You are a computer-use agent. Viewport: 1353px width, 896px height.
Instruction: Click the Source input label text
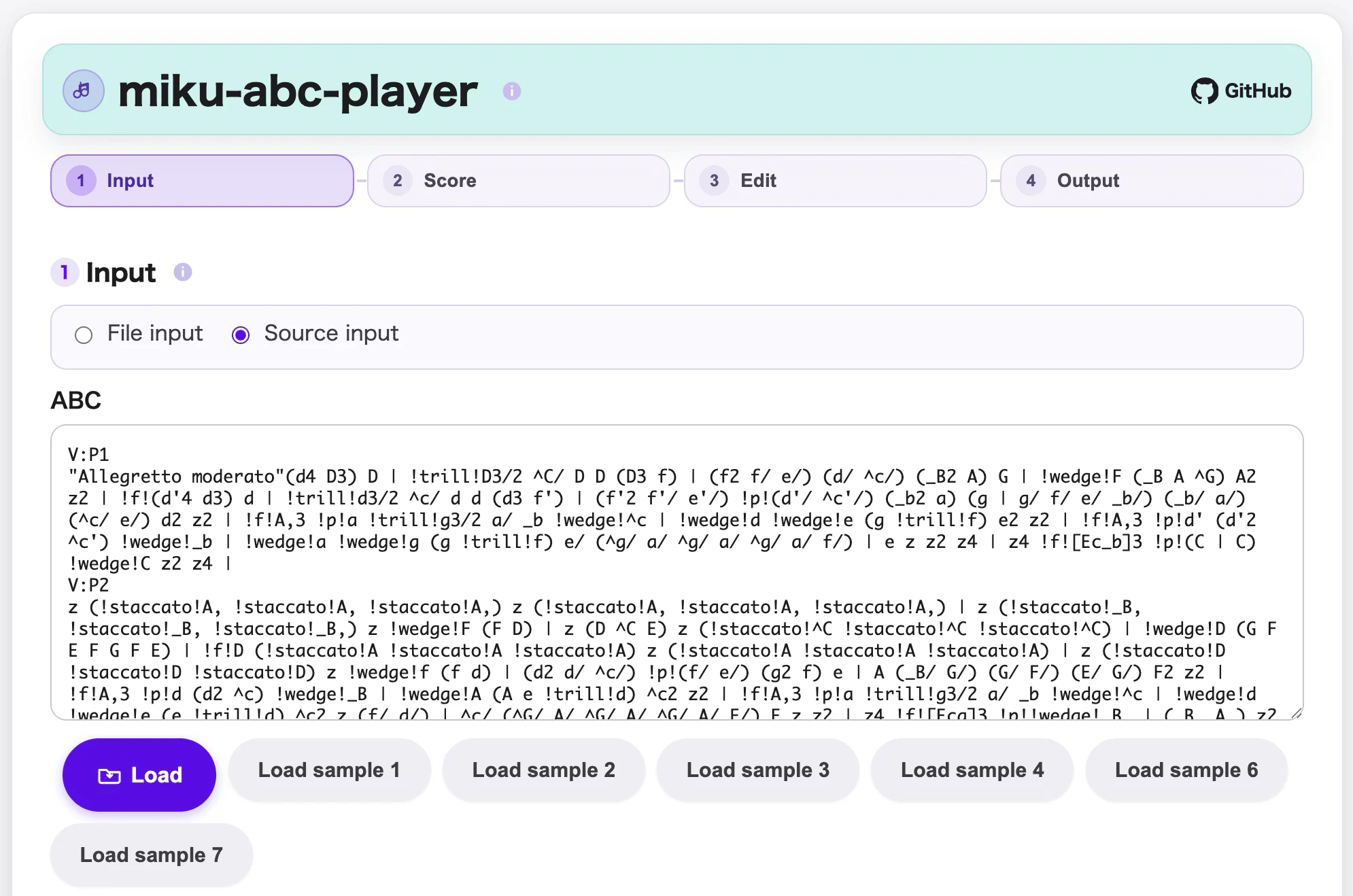(x=331, y=333)
